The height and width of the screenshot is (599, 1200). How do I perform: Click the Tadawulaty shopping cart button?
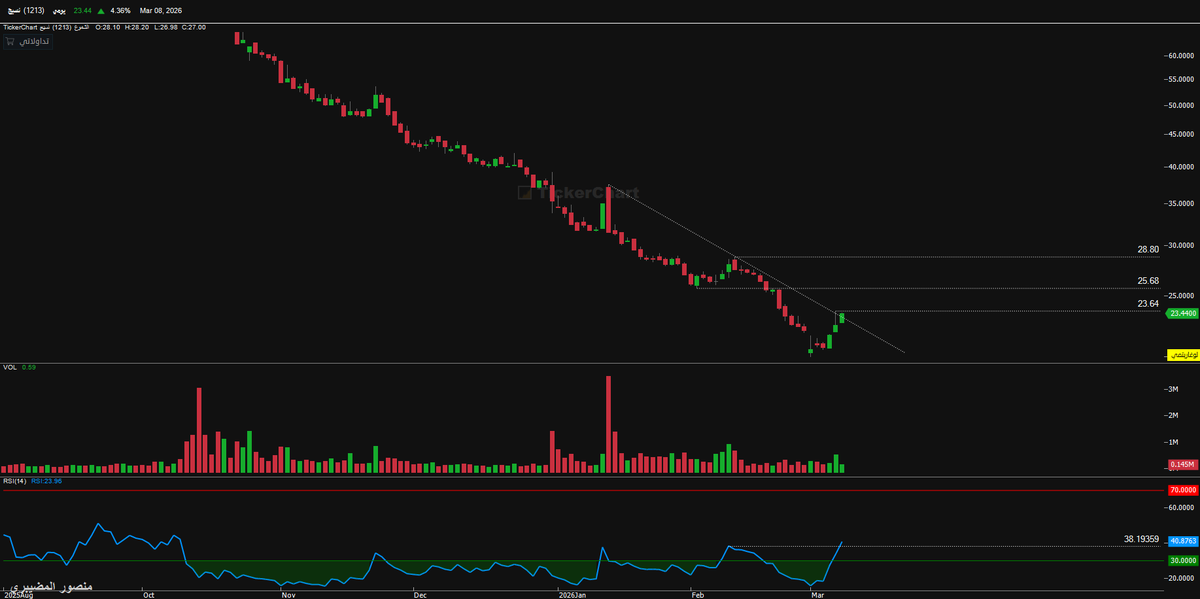tap(28, 41)
